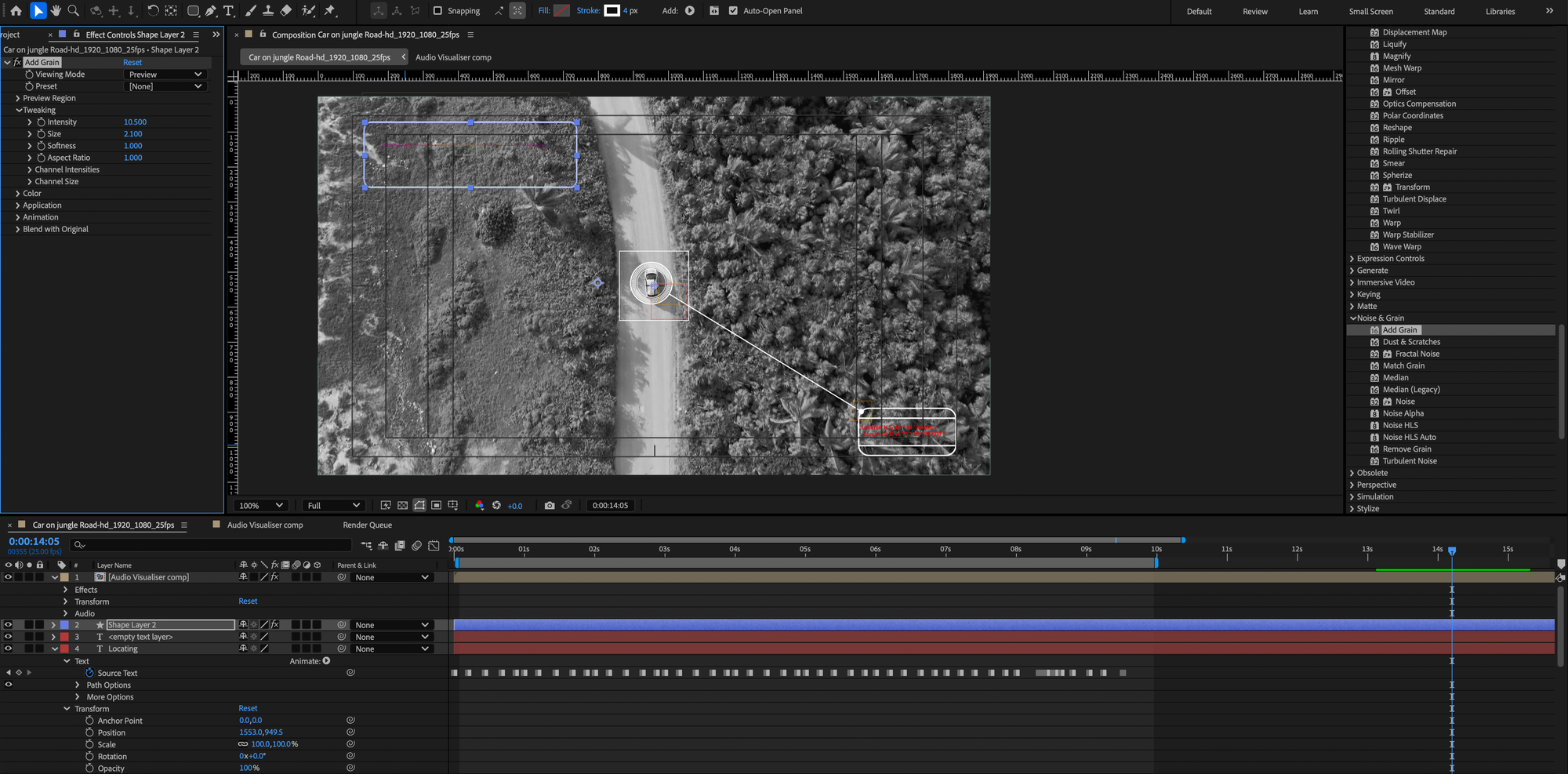Enable the Snapping checkbox
This screenshot has height=774, width=1568.
(x=437, y=11)
